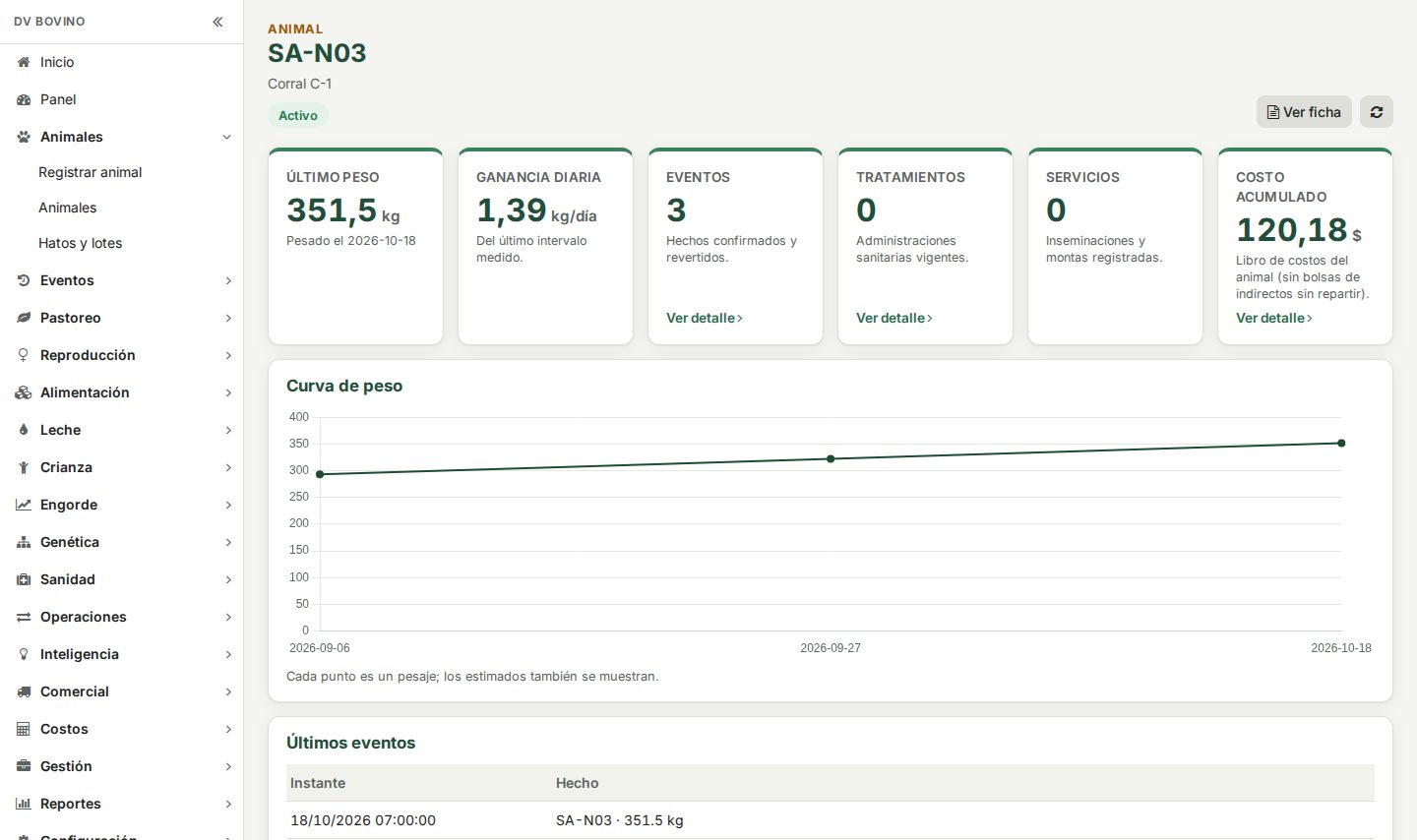Expand the Reproducción section chevron
The height and width of the screenshot is (840, 1417).
click(x=228, y=355)
